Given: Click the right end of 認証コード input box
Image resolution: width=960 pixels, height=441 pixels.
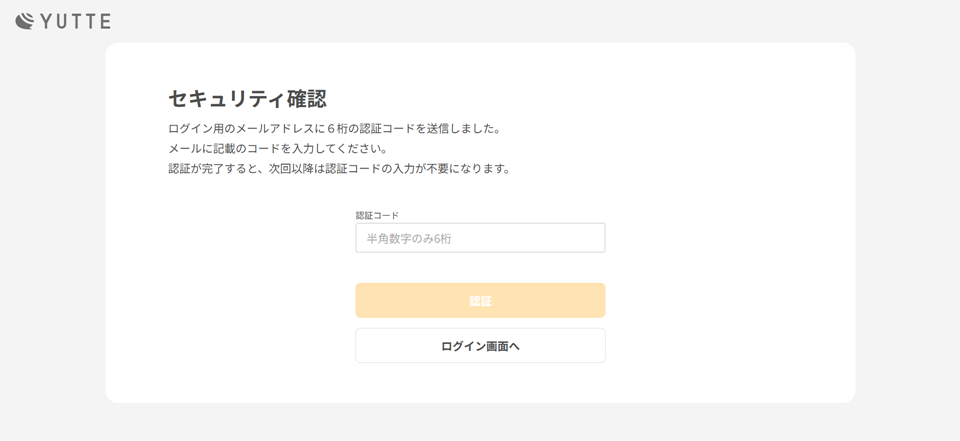Looking at the screenshot, I should pos(592,238).
